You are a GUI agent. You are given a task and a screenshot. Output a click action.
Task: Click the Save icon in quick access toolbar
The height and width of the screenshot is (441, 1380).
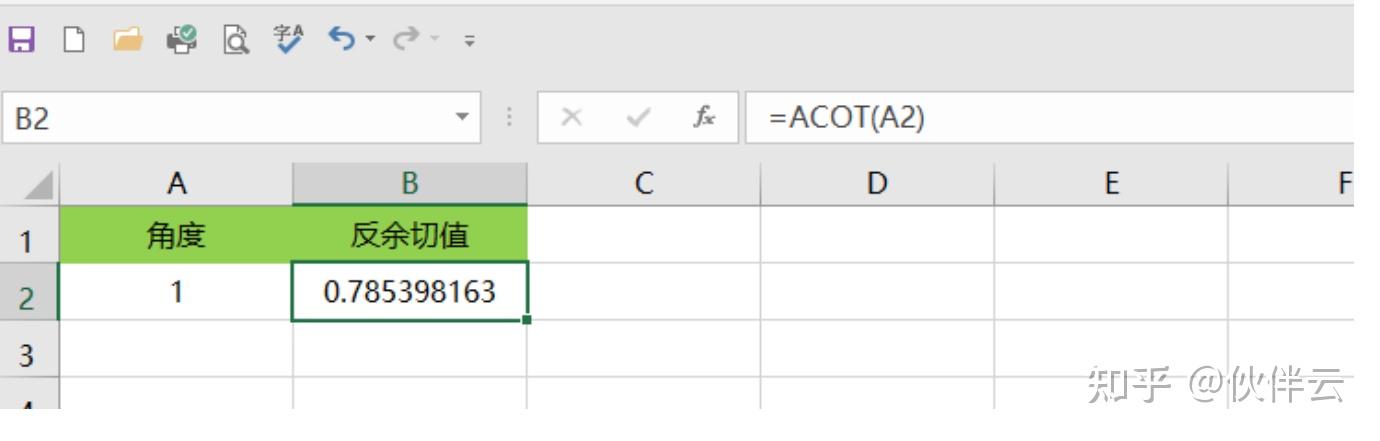tap(21, 40)
